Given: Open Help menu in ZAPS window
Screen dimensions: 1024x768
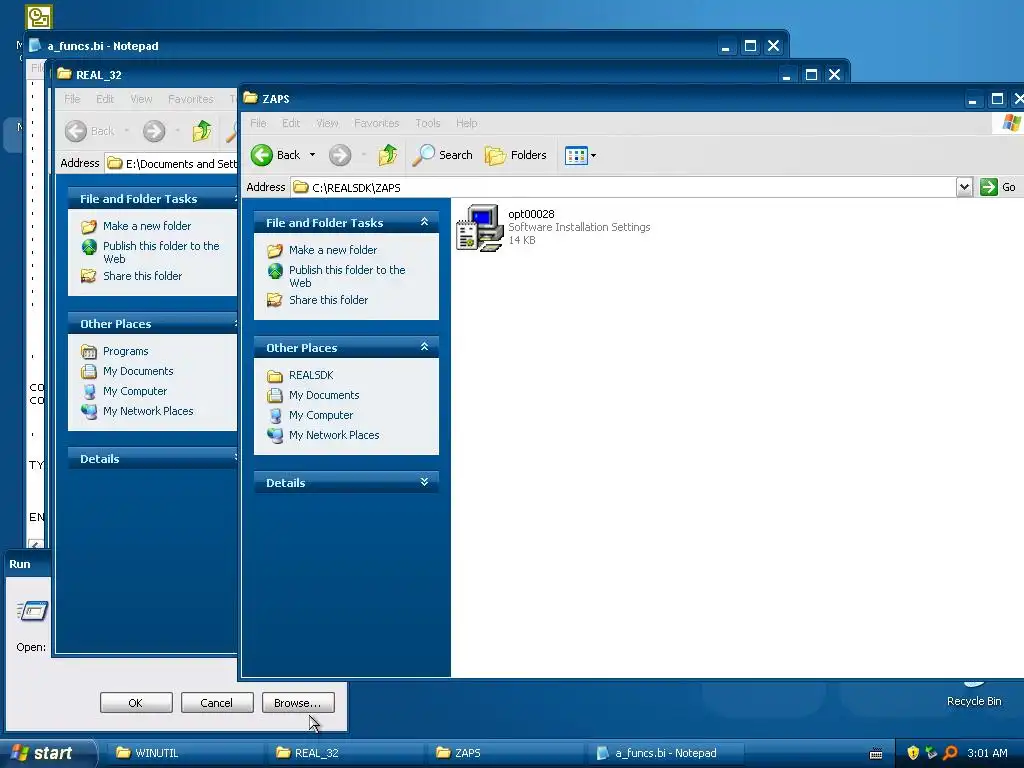Looking at the screenshot, I should tap(466, 123).
